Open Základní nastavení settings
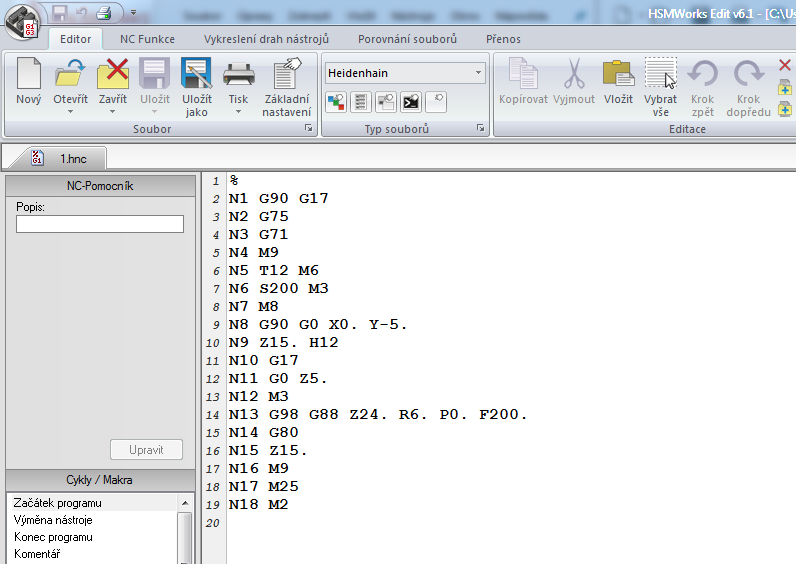The image size is (796, 564). pos(287,76)
